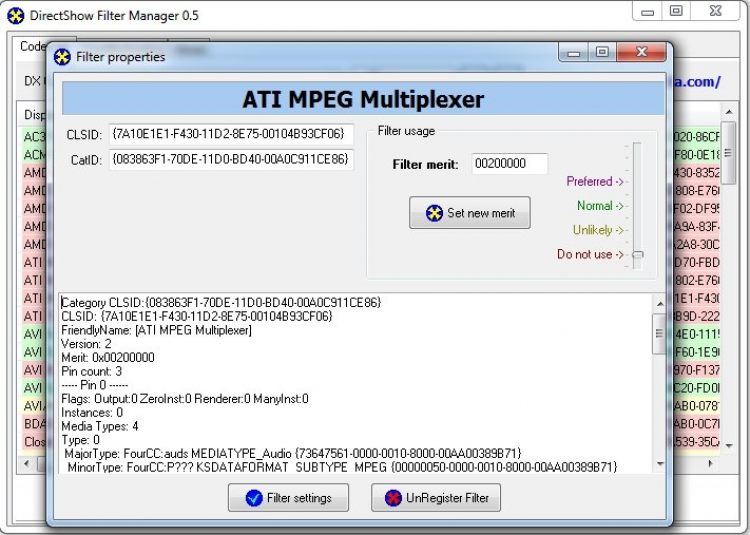The width and height of the screenshot is (750, 535).
Task: Click the AC3 row in main window list
Action: (x=34, y=137)
